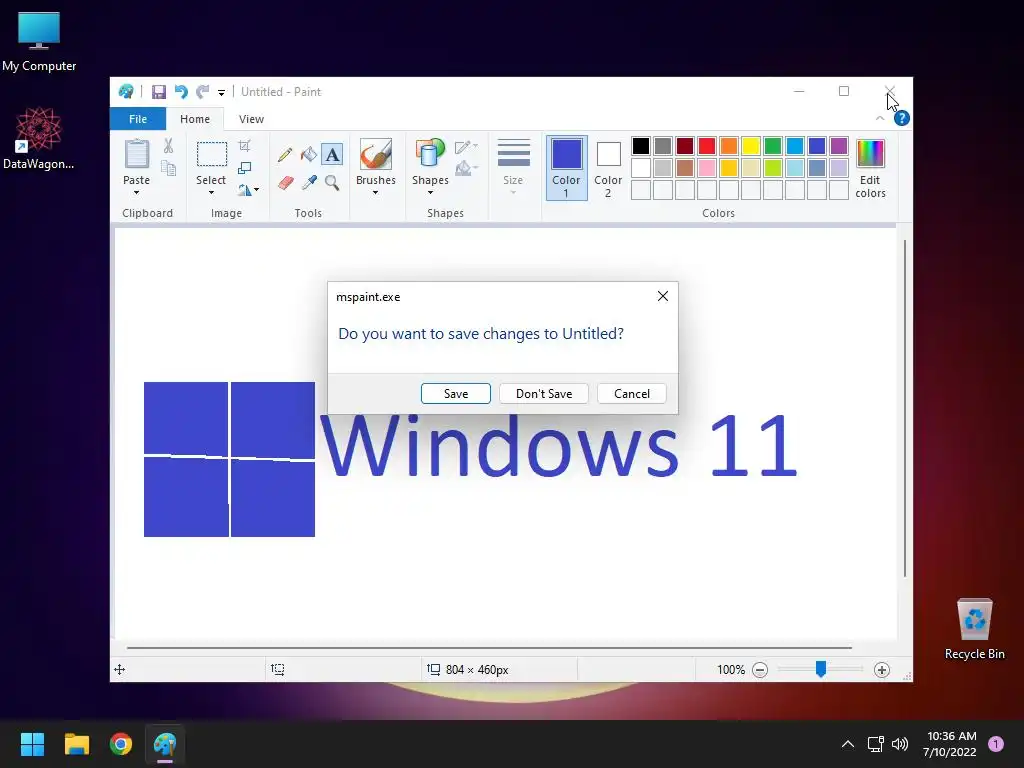Select the Magnifier tool
Viewport: 1024px width, 768px height.
tap(332, 182)
